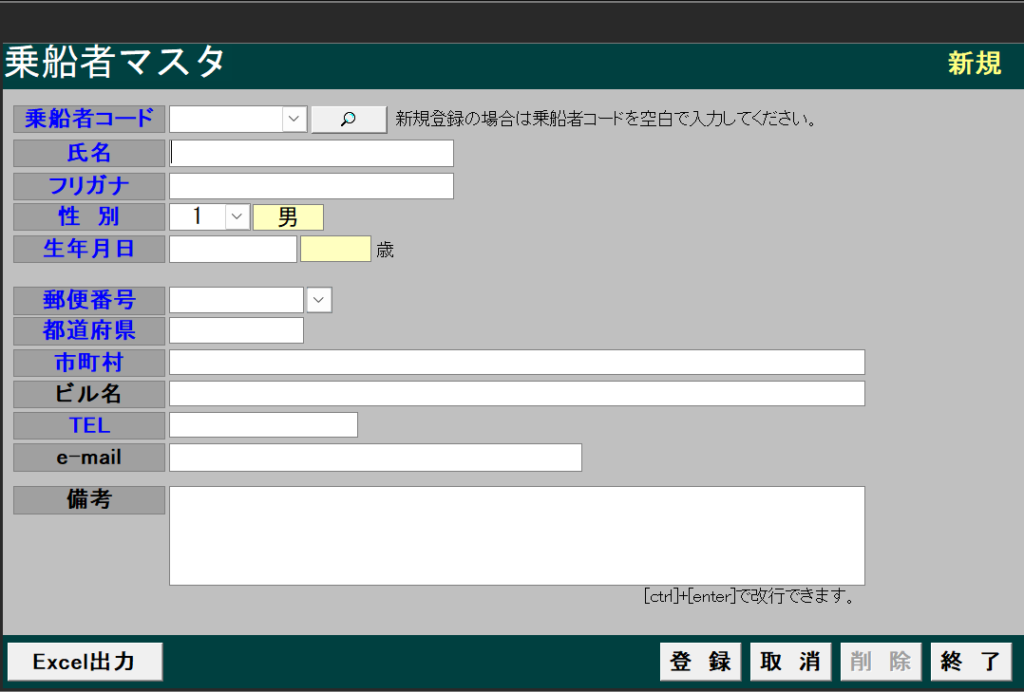This screenshot has height=692, width=1024.
Task: Click the yellow age box beside 歳
Action: point(335,249)
